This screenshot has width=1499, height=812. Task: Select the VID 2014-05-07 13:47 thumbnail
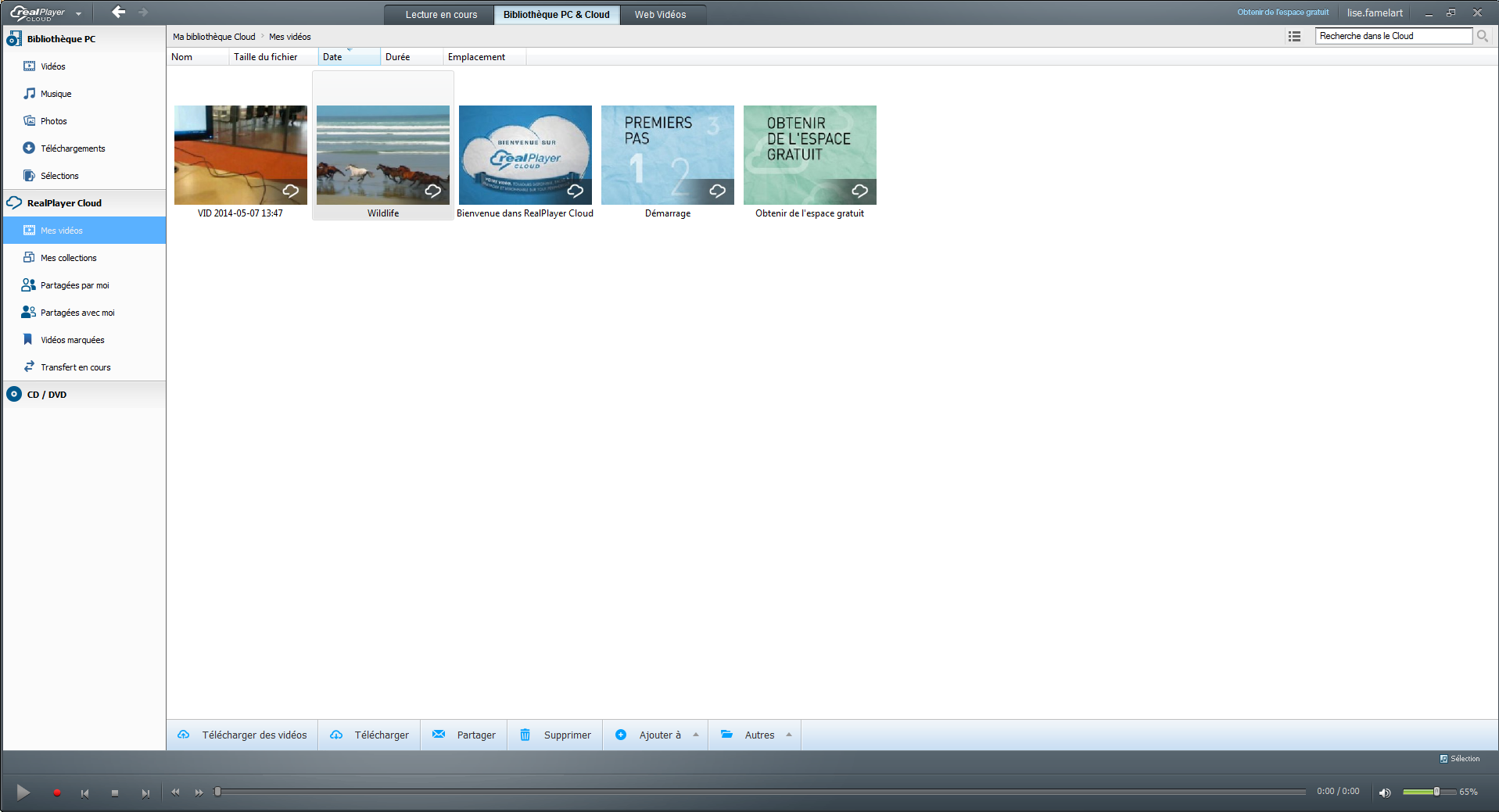[241, 155]
